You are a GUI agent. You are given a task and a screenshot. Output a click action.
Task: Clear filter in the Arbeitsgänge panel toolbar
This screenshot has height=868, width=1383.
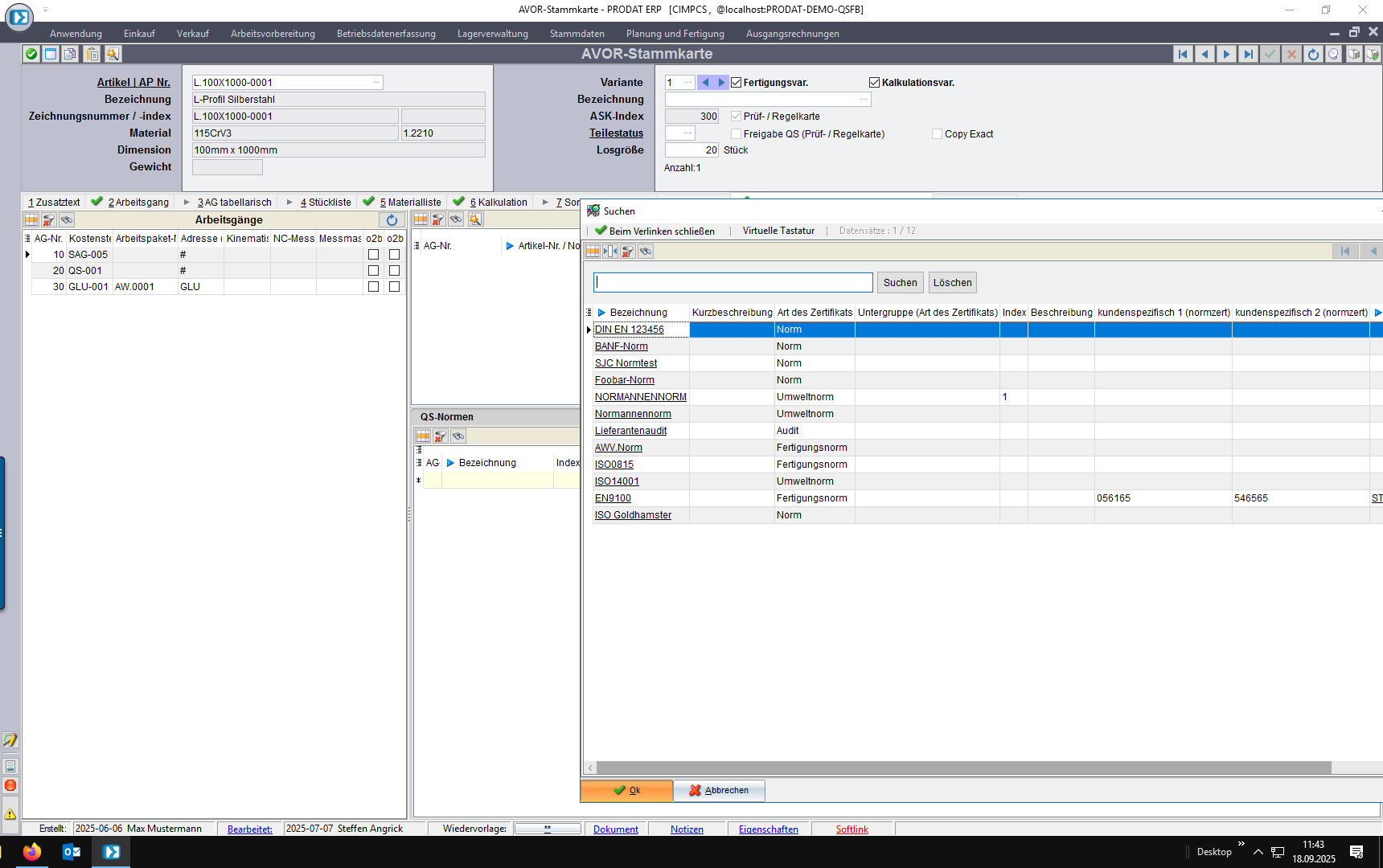[49, 220]
